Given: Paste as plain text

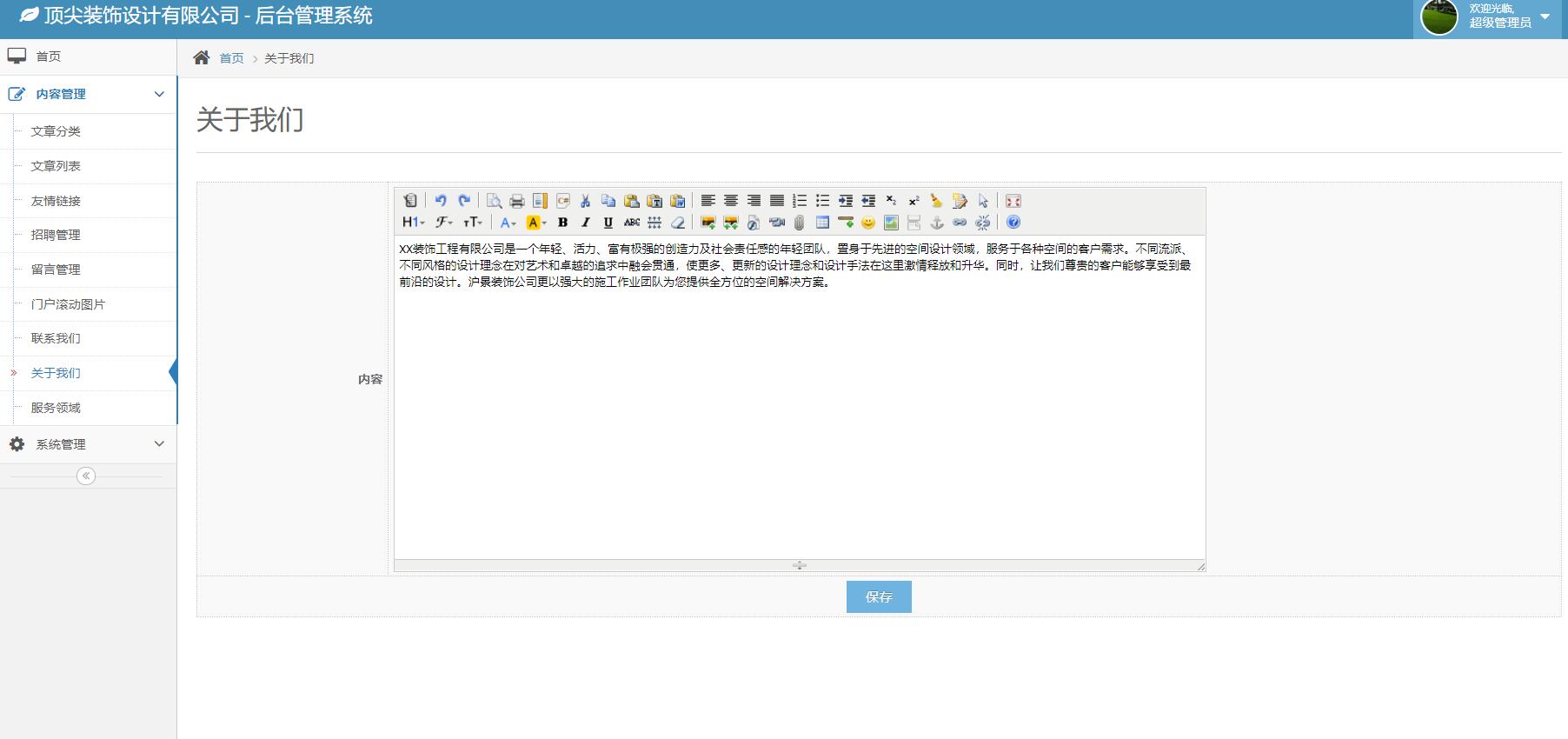Looking at the screenshot, I should [x=654, y=201].
